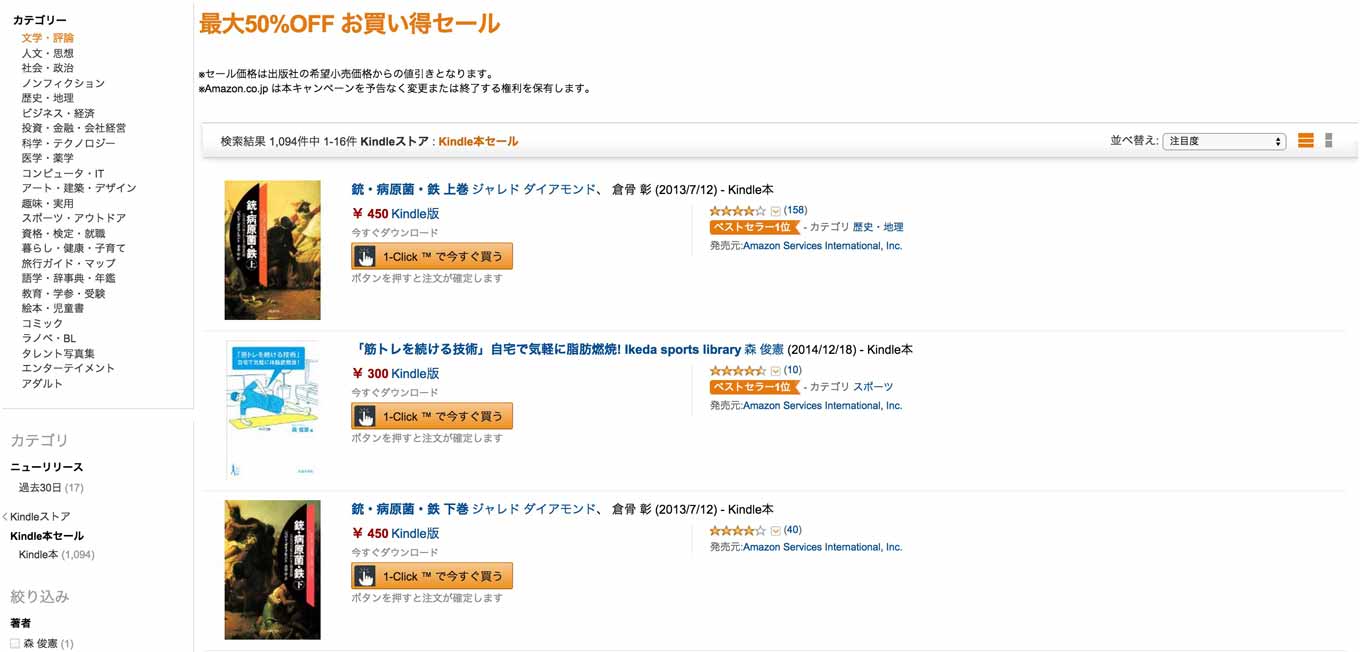The height and width of the screenshot is (652, 1360).
Task: Select ビジネス・経済 category
Action: coord(58,113)
